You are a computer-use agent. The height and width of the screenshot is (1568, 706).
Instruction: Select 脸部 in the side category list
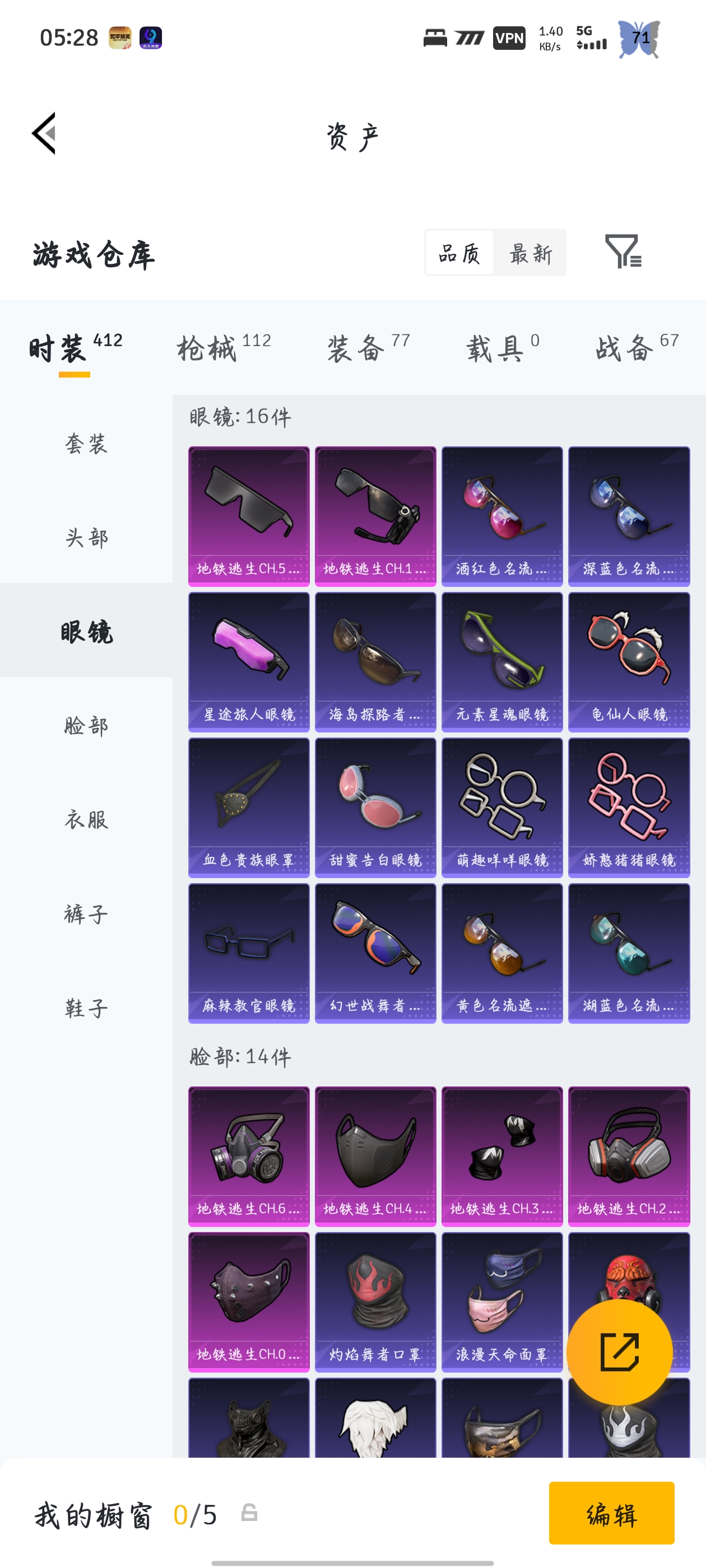pos(86,726)
